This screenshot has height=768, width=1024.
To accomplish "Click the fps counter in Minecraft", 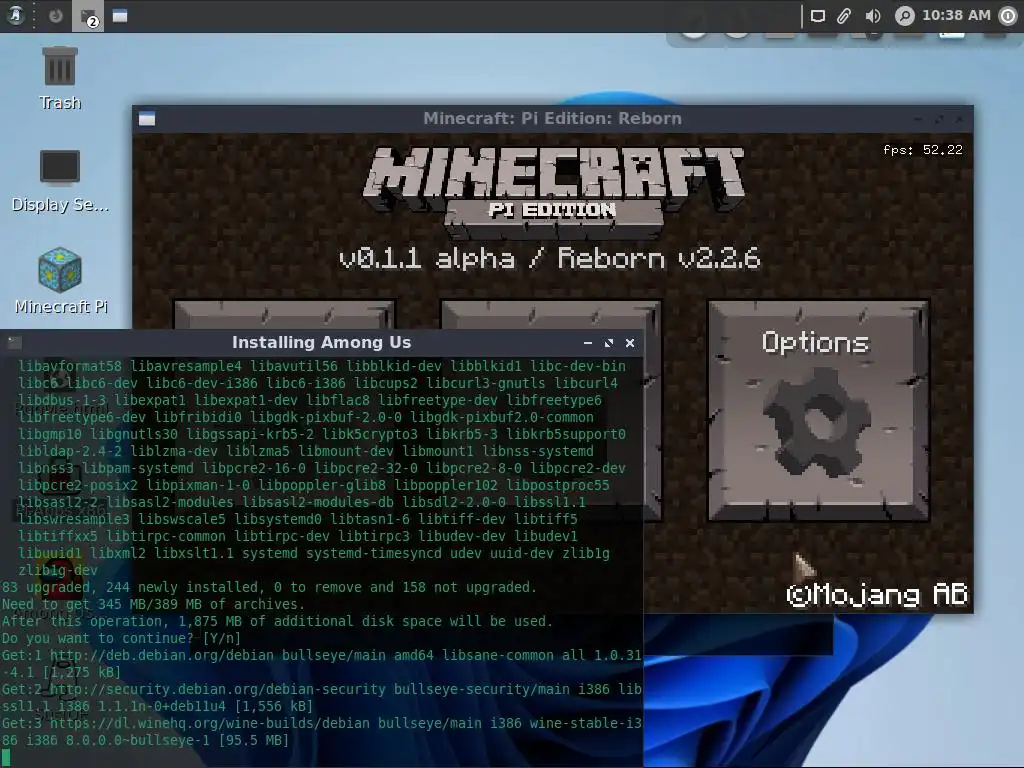I will point(923,150).
